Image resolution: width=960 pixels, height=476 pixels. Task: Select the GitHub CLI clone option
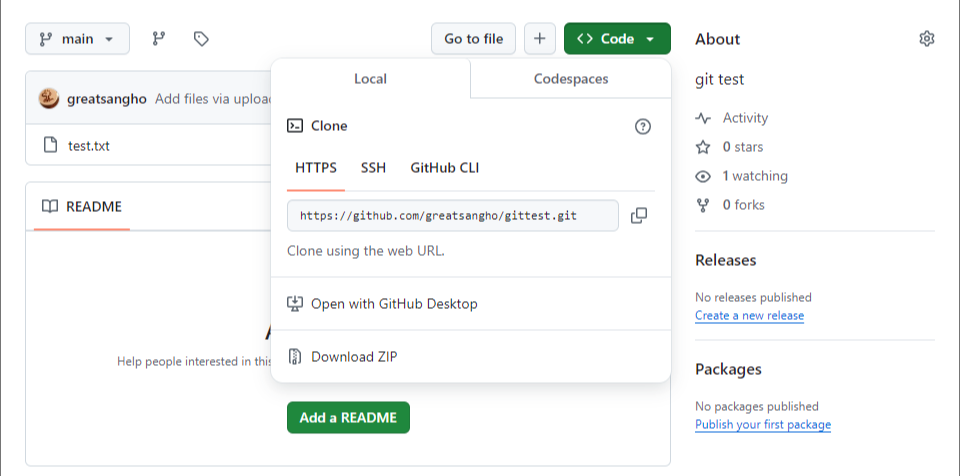tap(445, 168)
